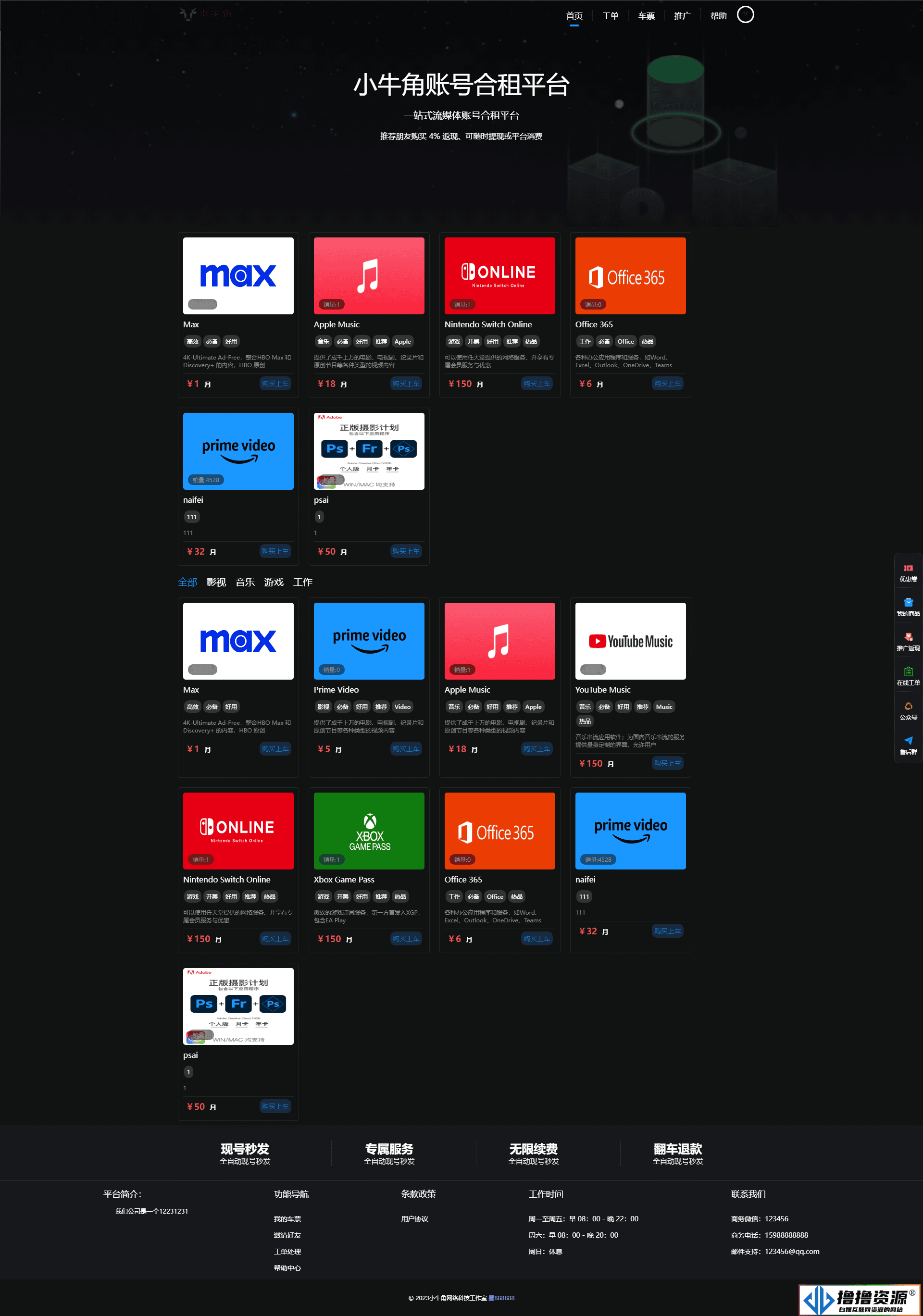Open the 推广 navigation item

(682, 16)
